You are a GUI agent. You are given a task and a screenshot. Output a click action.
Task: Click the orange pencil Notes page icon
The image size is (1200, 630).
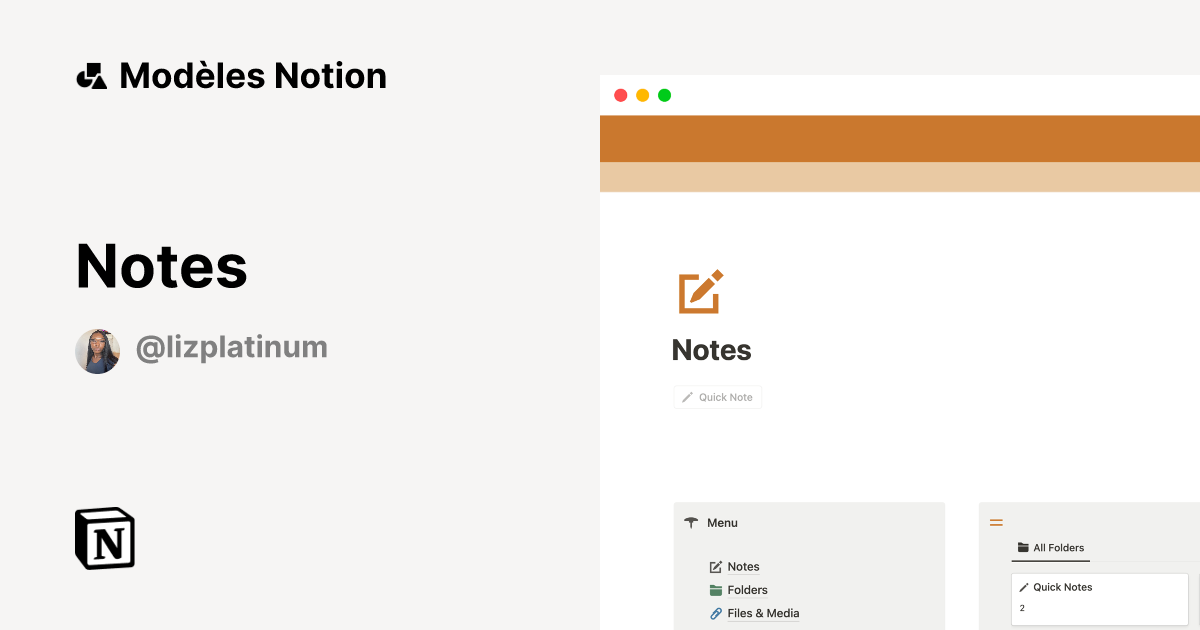(698, 291)
